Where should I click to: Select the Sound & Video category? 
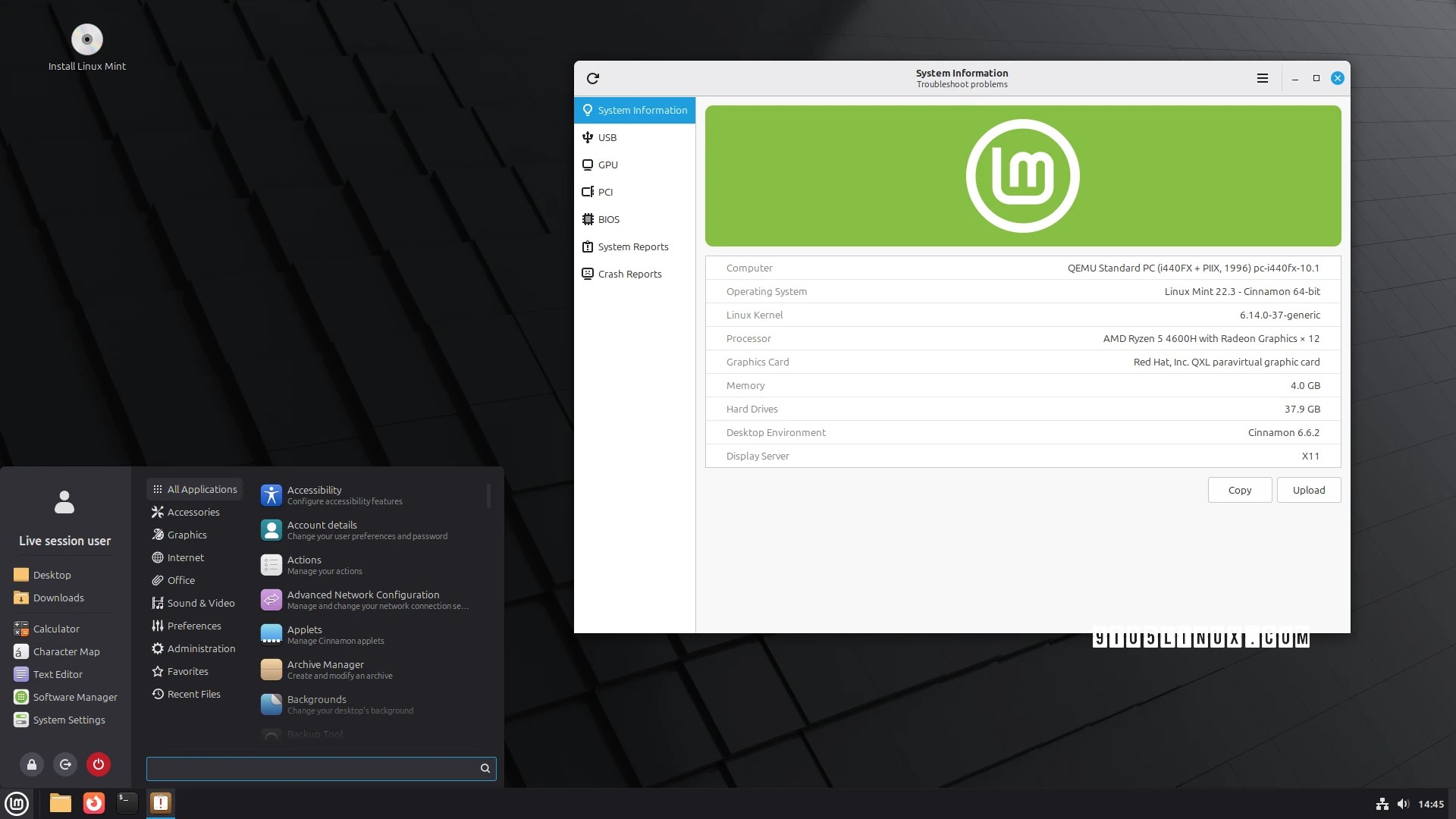pyautogui.click(x=200, y=603)
